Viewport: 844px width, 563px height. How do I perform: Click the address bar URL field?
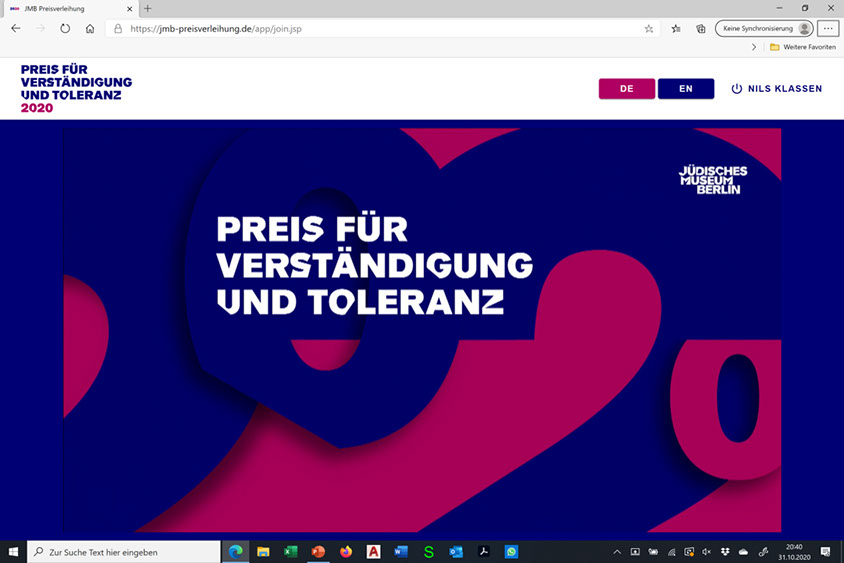point(382,29)
